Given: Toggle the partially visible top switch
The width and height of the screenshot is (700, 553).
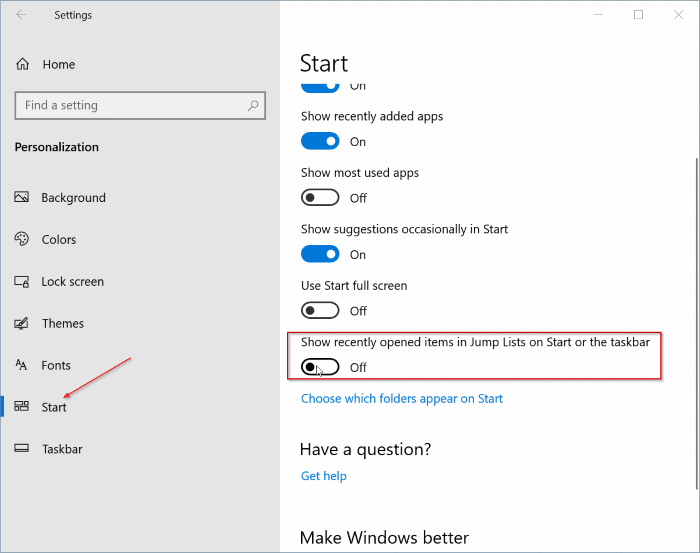Looking at the screenshot, I should coord(320,88).
